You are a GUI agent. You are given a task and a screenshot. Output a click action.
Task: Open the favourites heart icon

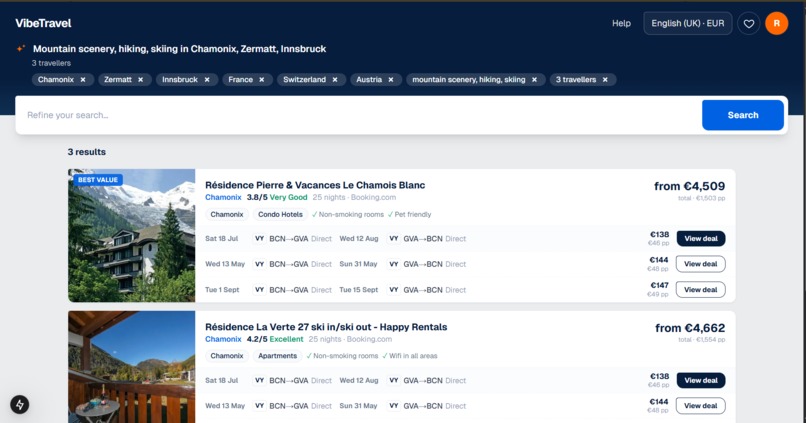pyautogui.click(x=748, y=24)
